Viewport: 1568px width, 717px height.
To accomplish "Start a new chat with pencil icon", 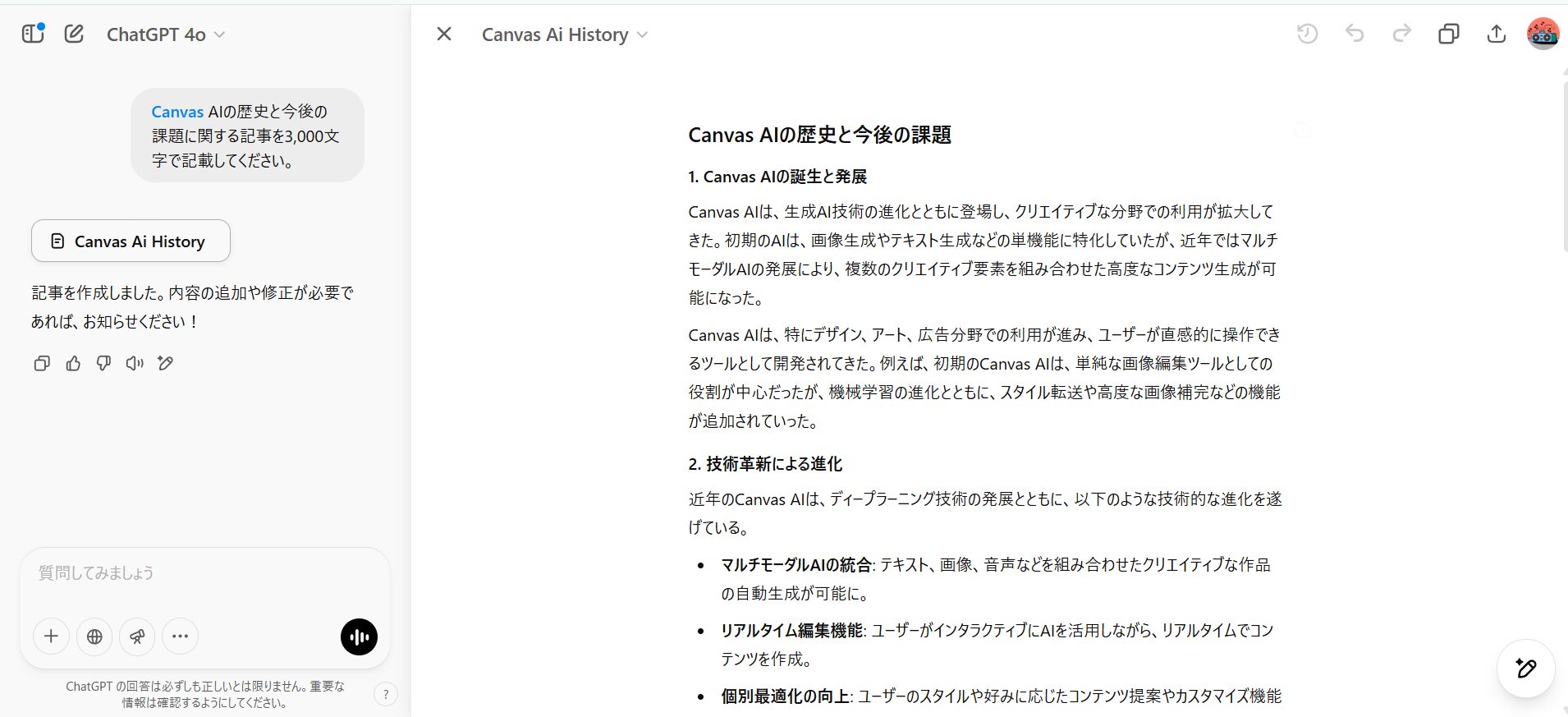I will click(74, 34).
